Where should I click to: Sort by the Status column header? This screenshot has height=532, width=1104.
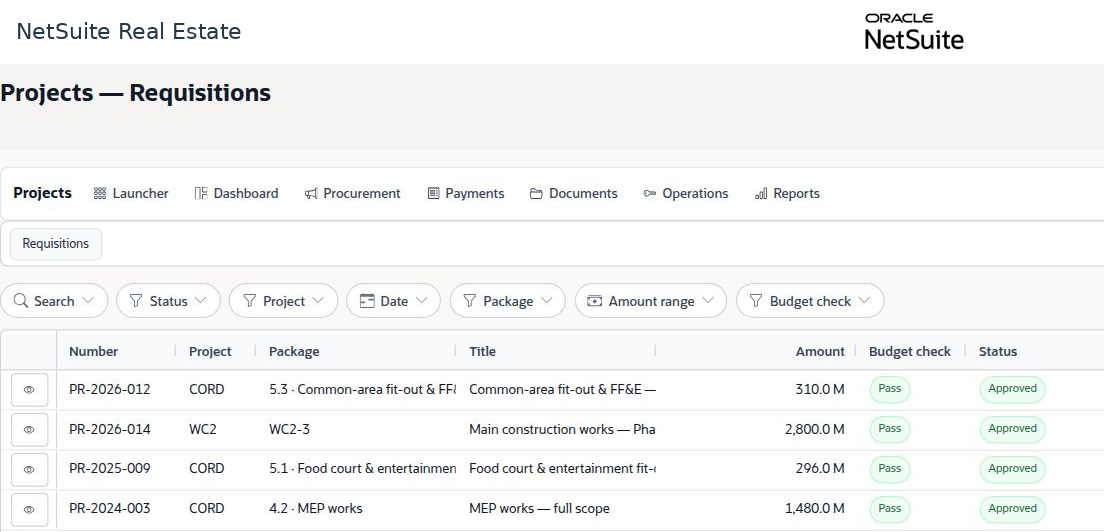click(998, 351)
